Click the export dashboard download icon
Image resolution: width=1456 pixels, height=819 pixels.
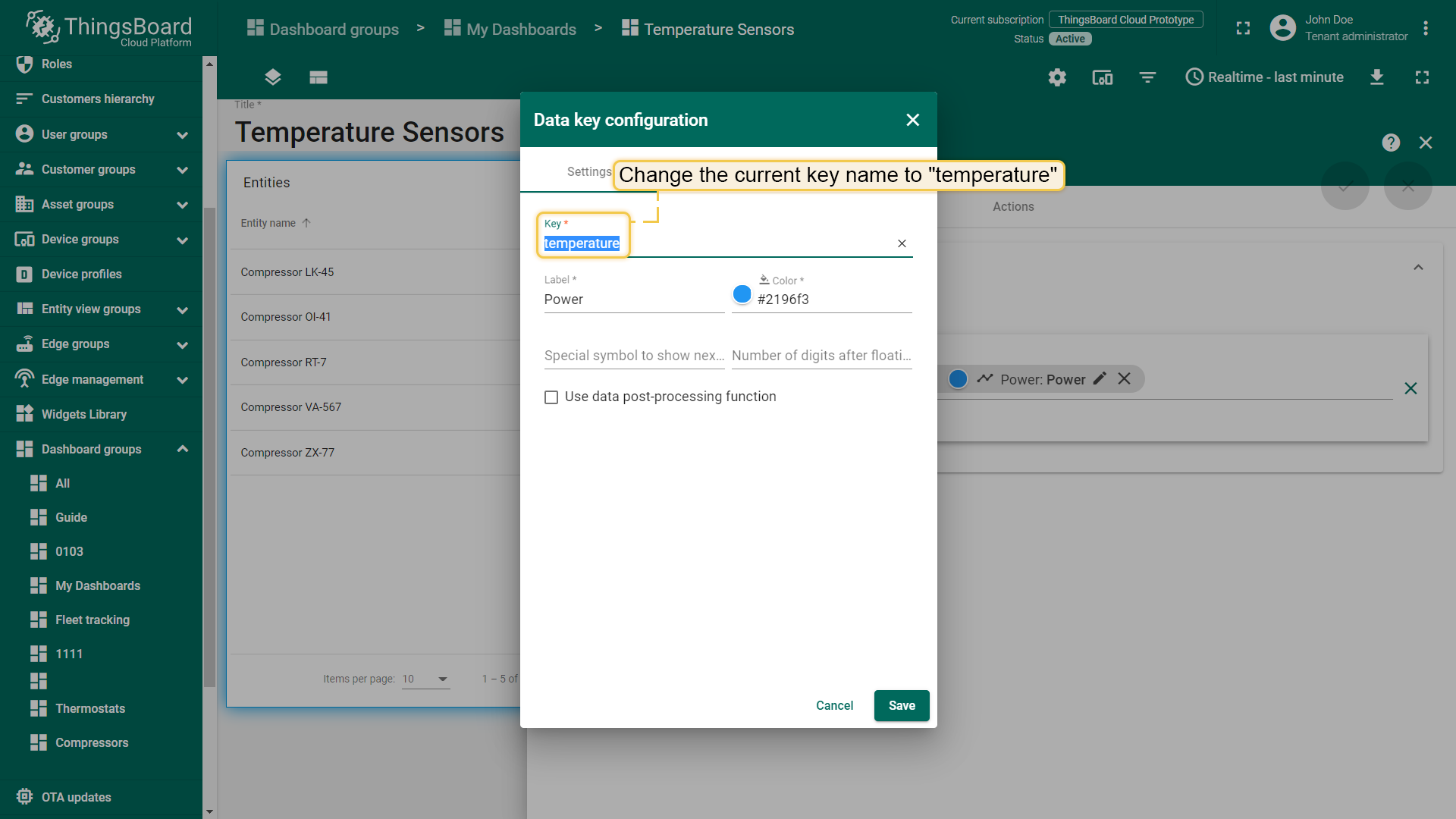pos(1377,77)
